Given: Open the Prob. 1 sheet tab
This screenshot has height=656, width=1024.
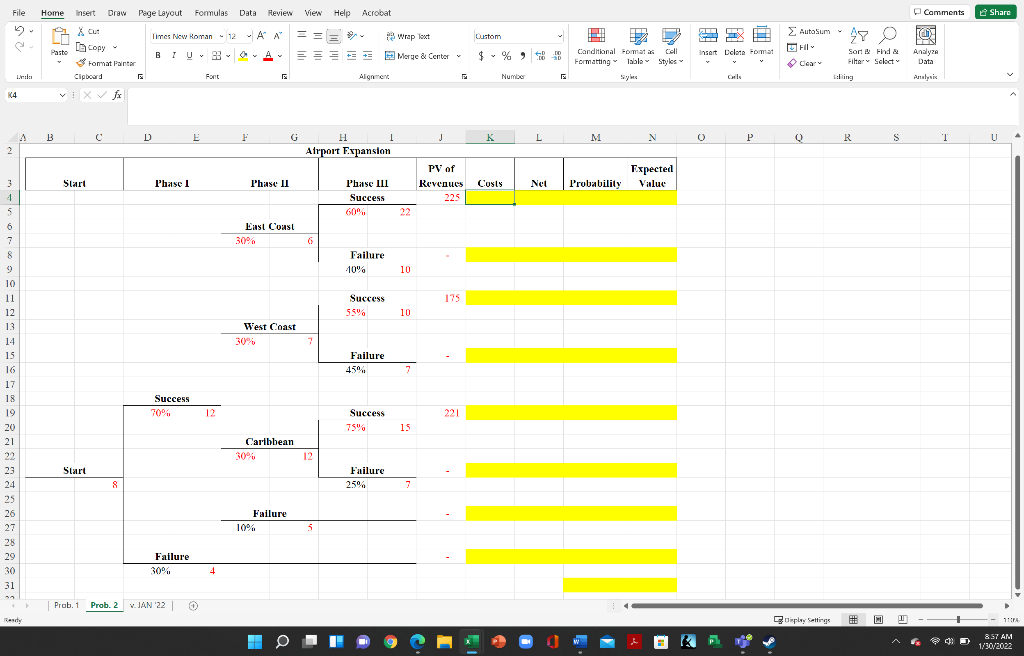Looking at the screenshot, I should click(x=65, y=605).
